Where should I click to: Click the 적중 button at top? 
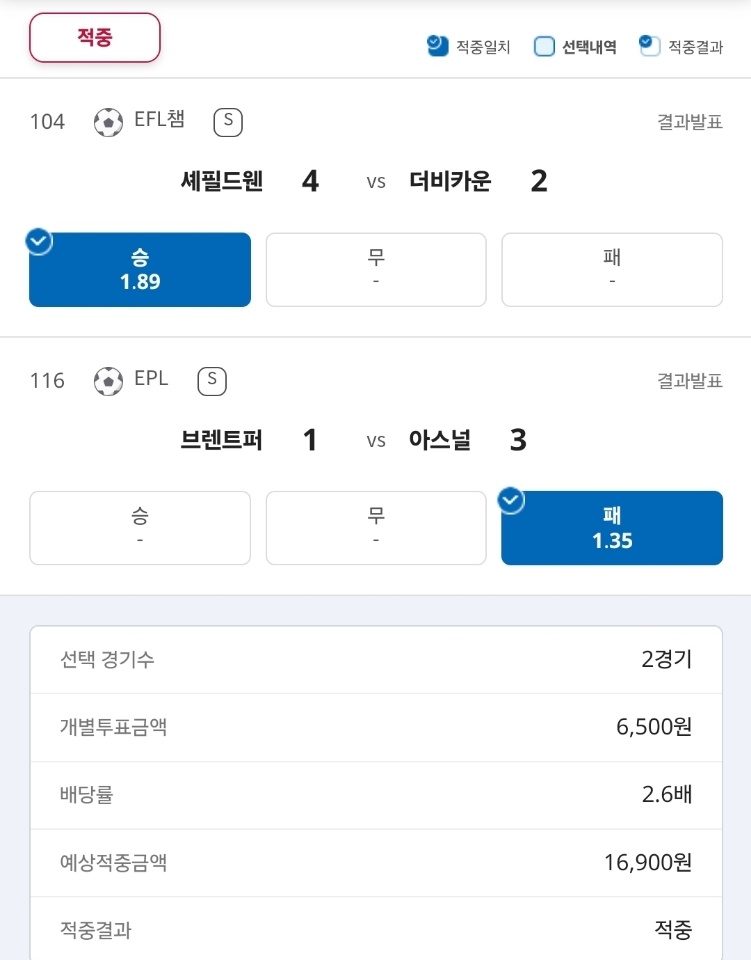95,37
